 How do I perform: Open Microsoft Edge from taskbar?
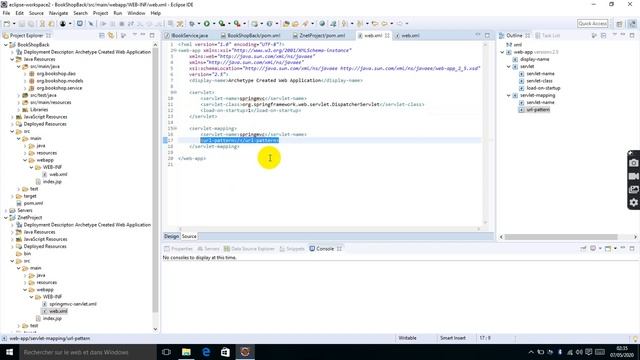(206, 352)
